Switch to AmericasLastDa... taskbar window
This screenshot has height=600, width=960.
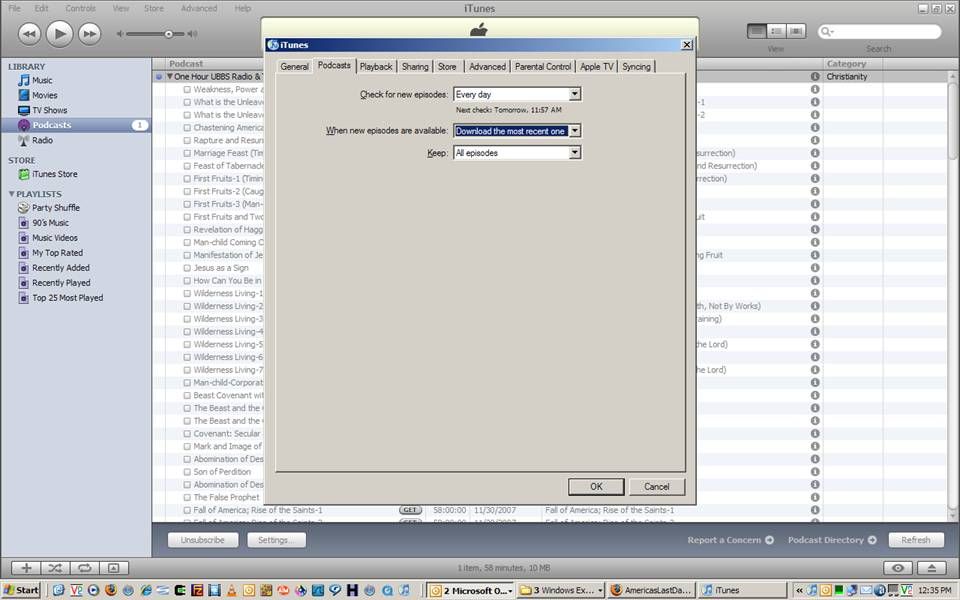click(x=651, y=590)
